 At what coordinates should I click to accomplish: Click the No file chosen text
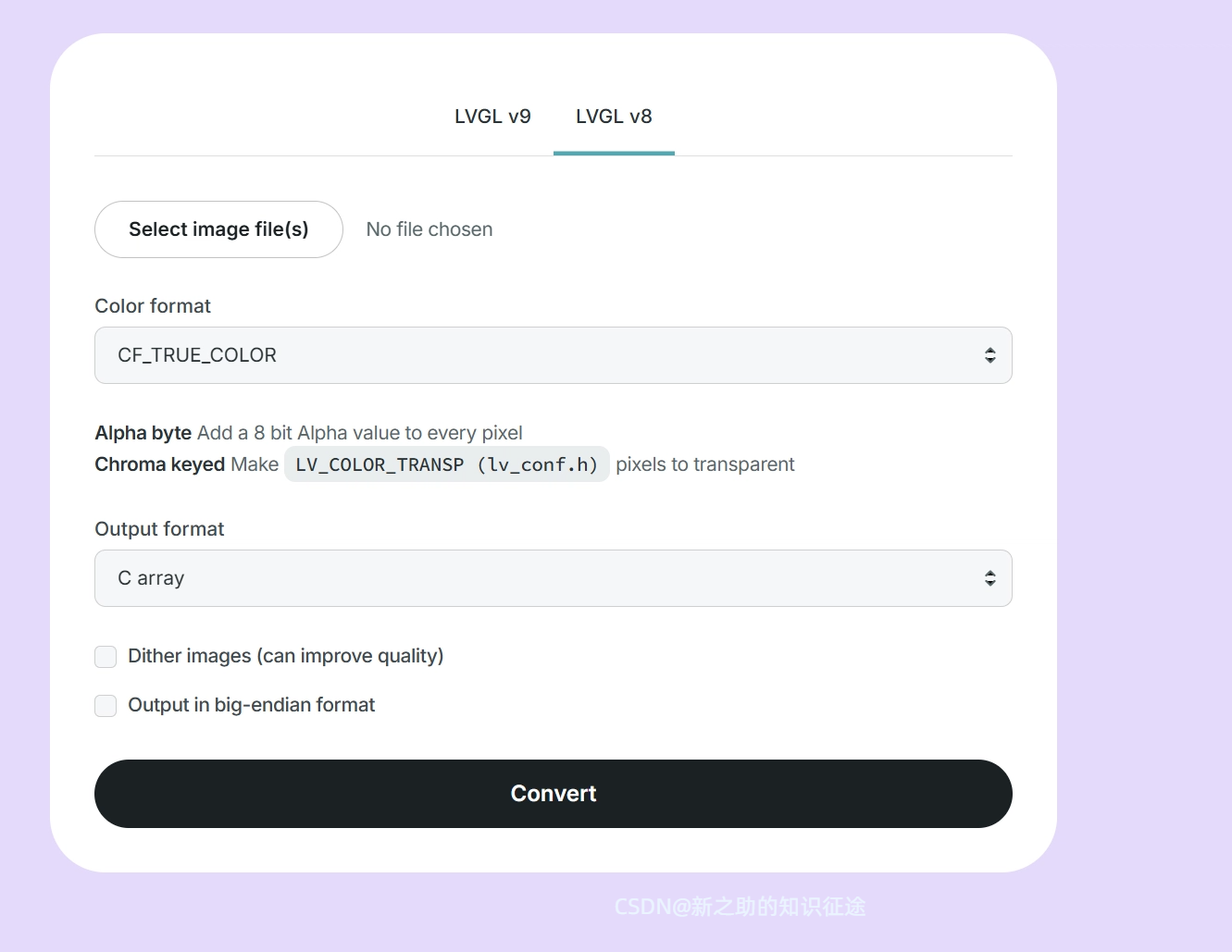(429, 229)
